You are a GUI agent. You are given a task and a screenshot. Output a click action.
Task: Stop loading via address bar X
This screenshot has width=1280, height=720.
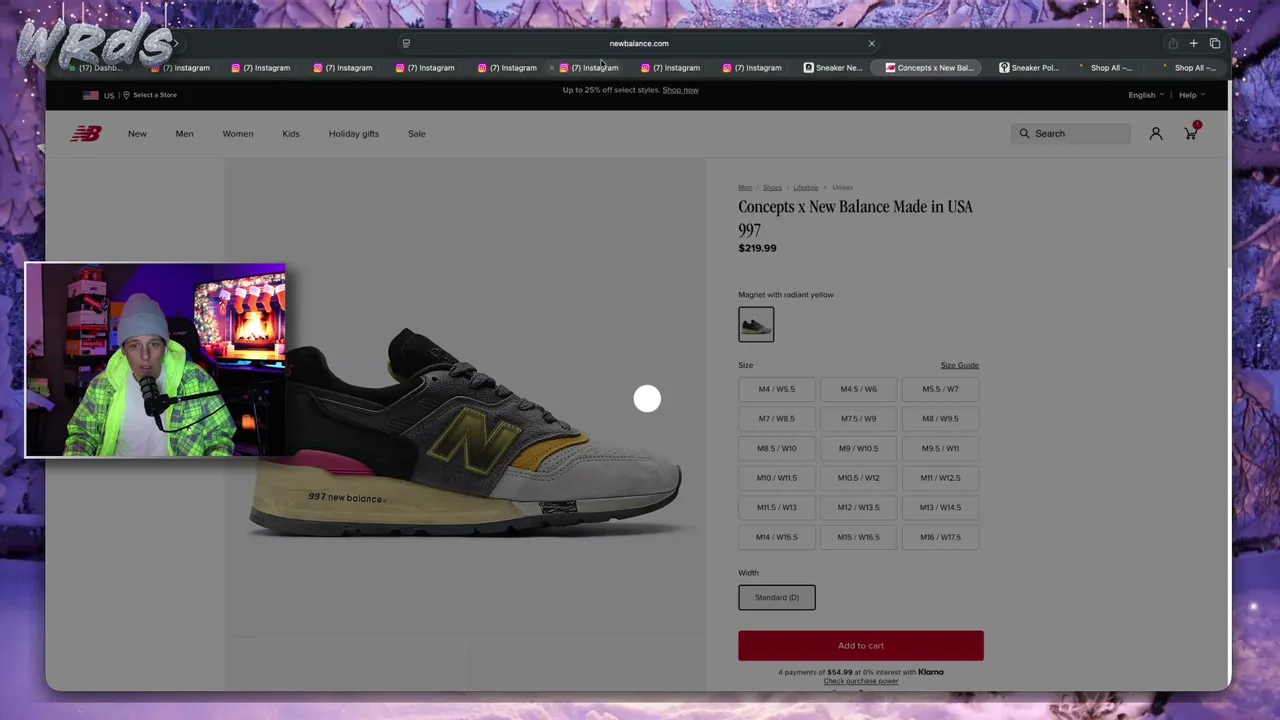[x=871, y=43]
